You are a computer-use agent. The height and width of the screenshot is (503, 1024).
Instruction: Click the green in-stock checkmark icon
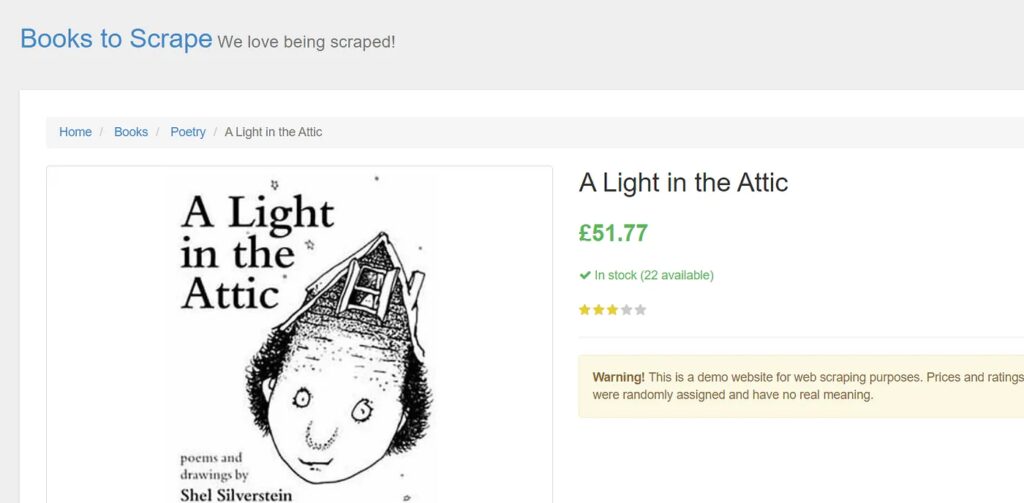585,275
